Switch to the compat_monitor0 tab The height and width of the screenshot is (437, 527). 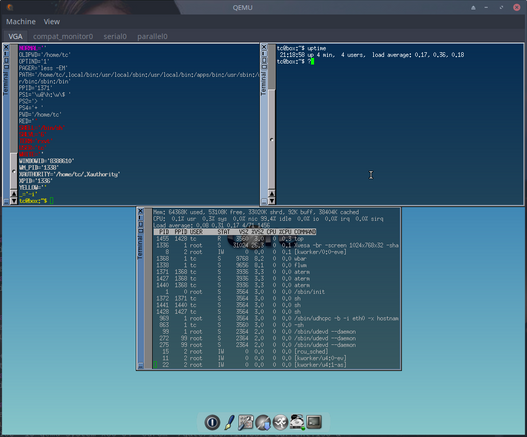[x=63, y=36]
